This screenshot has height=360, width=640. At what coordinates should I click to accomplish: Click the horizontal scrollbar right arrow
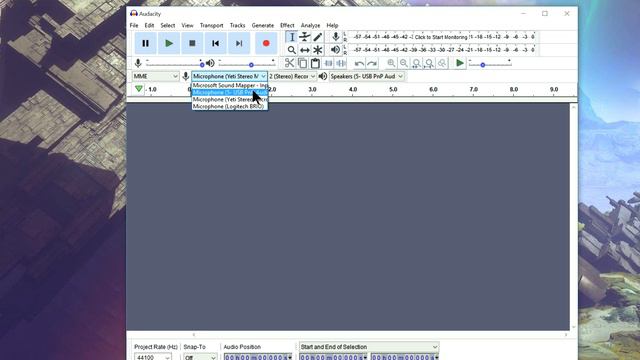click(x=566, y=335)
